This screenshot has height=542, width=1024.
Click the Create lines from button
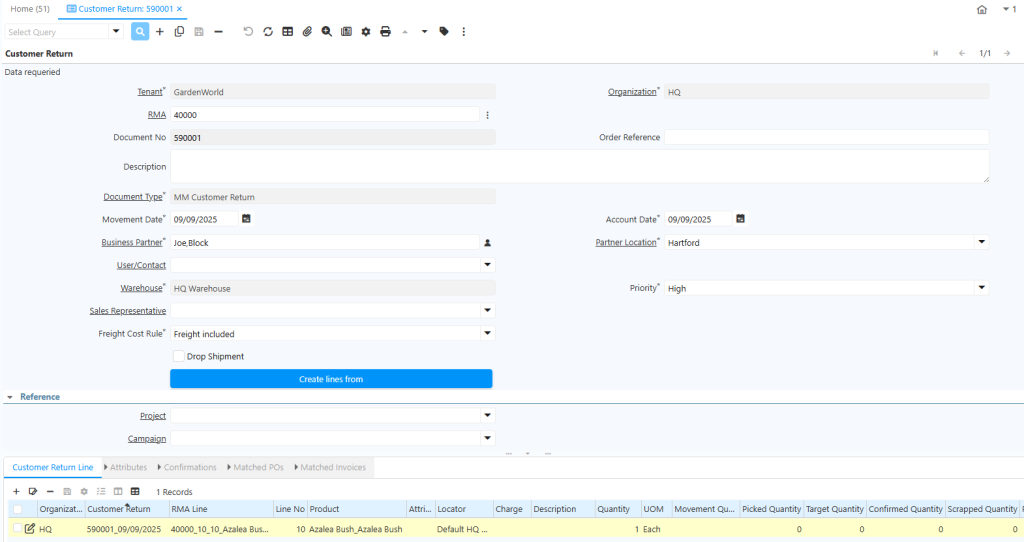click(331, 379)
